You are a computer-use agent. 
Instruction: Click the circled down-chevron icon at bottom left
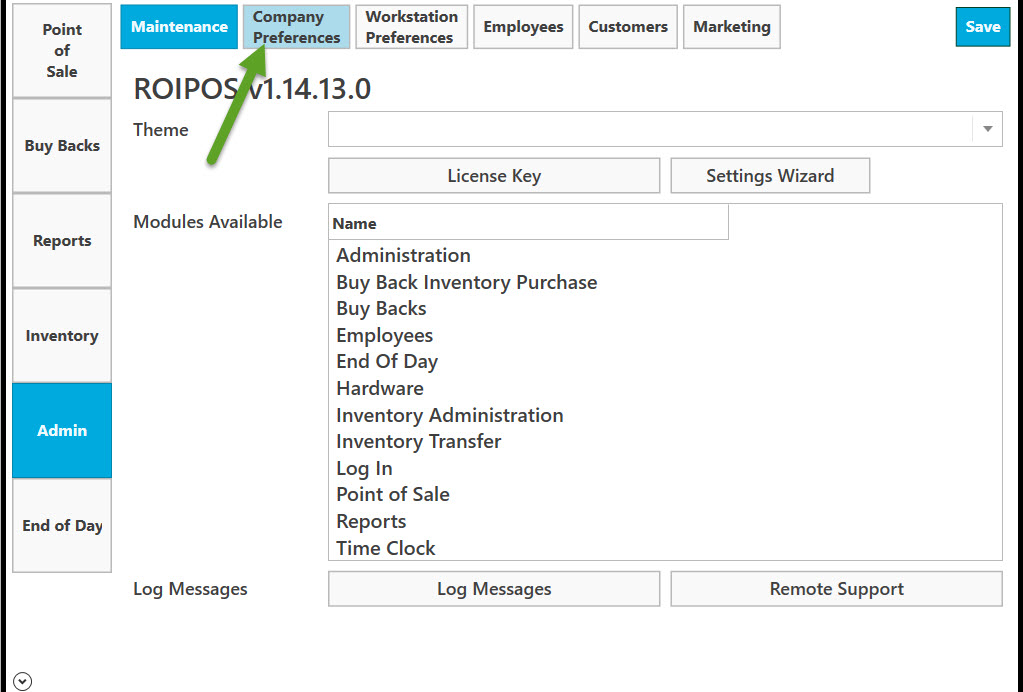[22, 682]
